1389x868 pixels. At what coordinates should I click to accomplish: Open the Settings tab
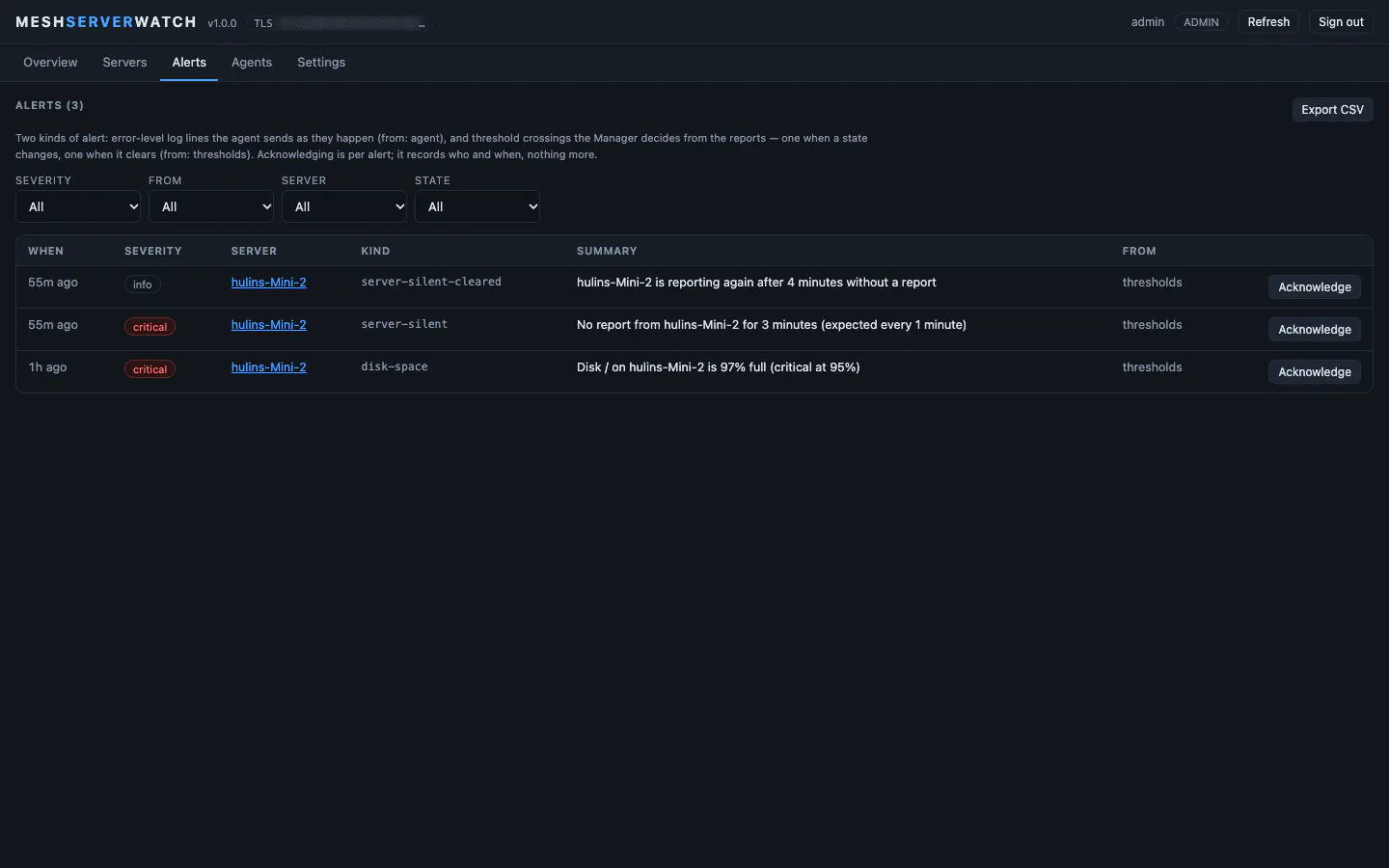[321, 63]
